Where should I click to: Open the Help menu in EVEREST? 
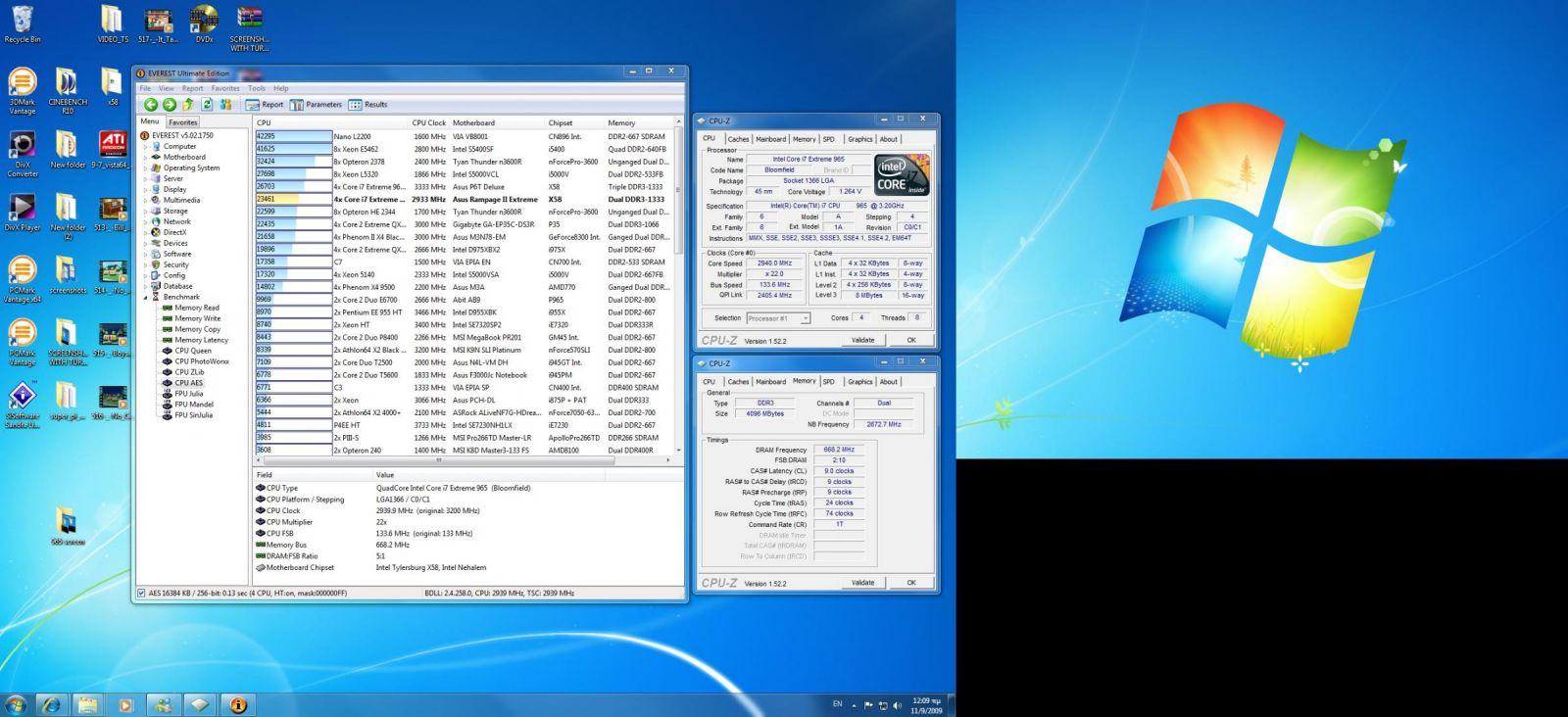point(281,88)
